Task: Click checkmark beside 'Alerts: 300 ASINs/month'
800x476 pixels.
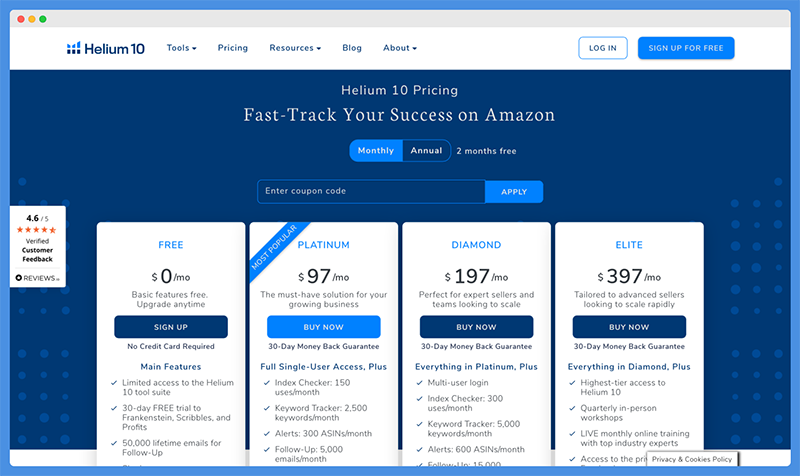Action: click(x=266, y=434)
